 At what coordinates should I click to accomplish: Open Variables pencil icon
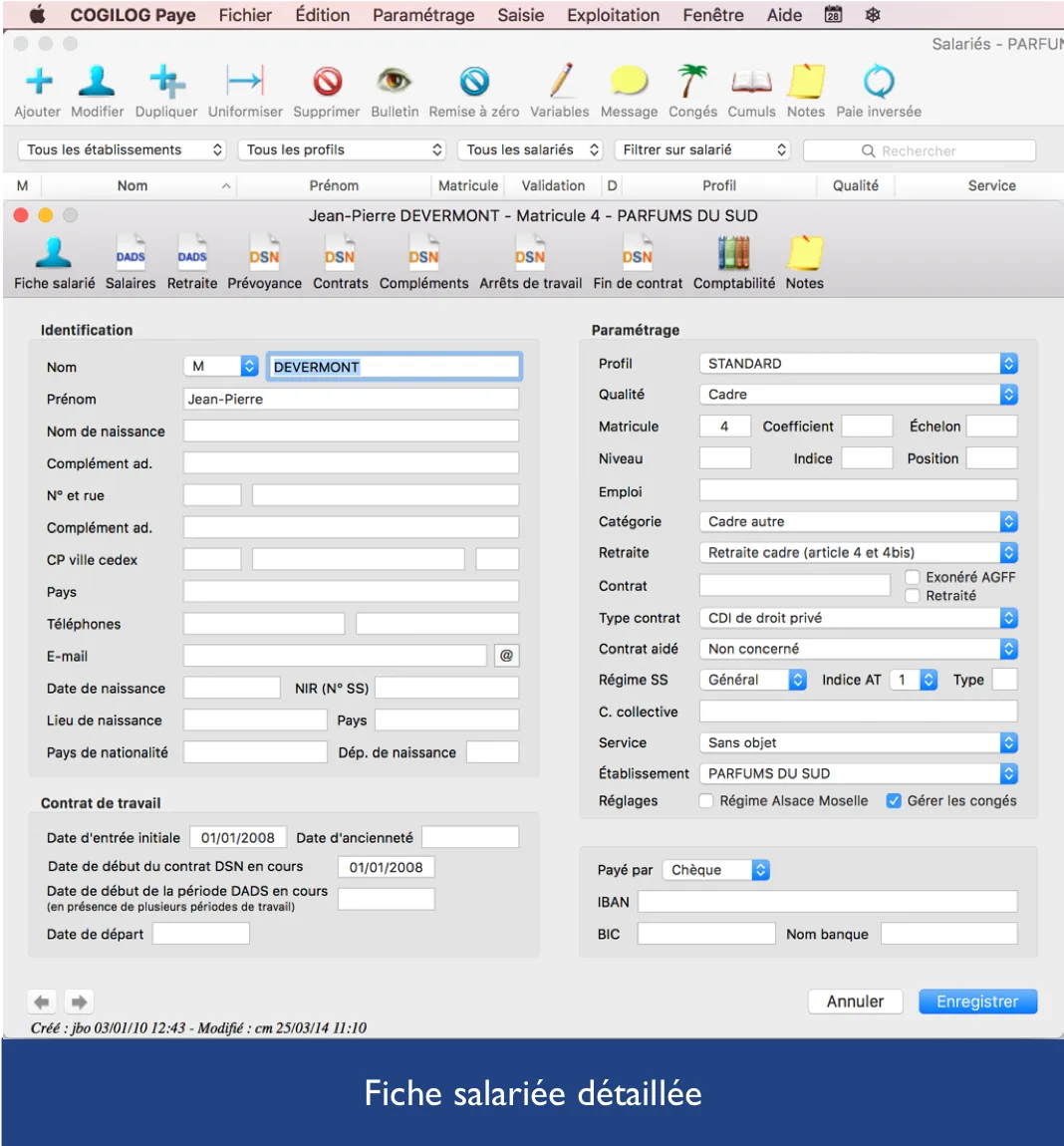tap(561, 81)
